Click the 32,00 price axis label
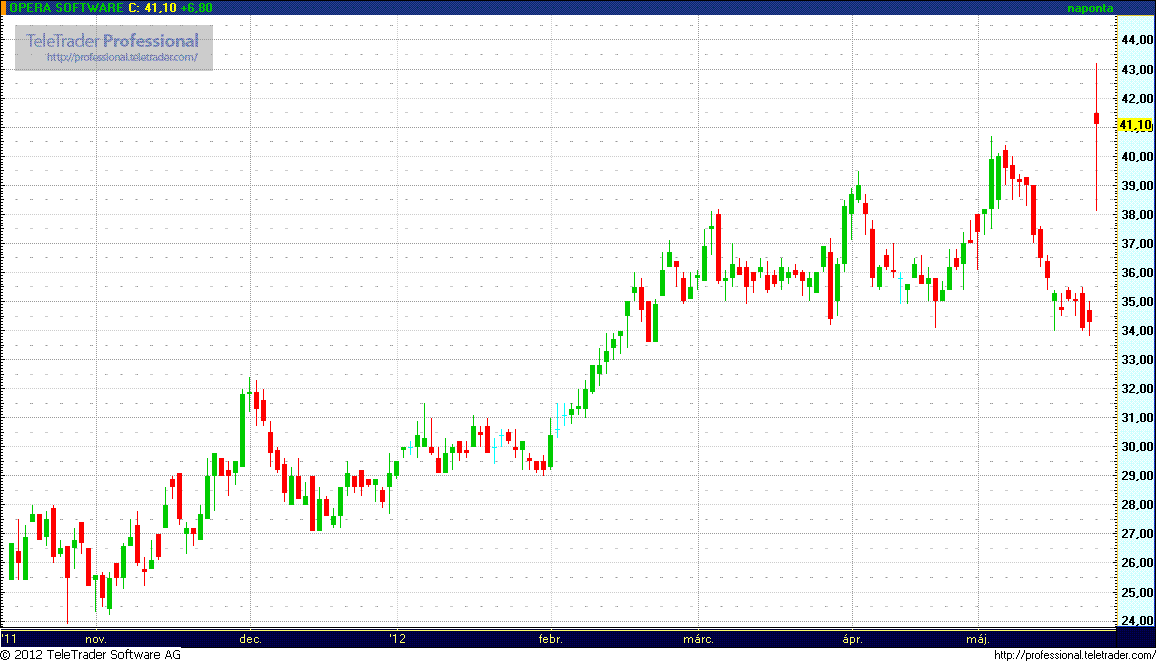This screenshot has width=1156, height=664. coord(1137,388)
